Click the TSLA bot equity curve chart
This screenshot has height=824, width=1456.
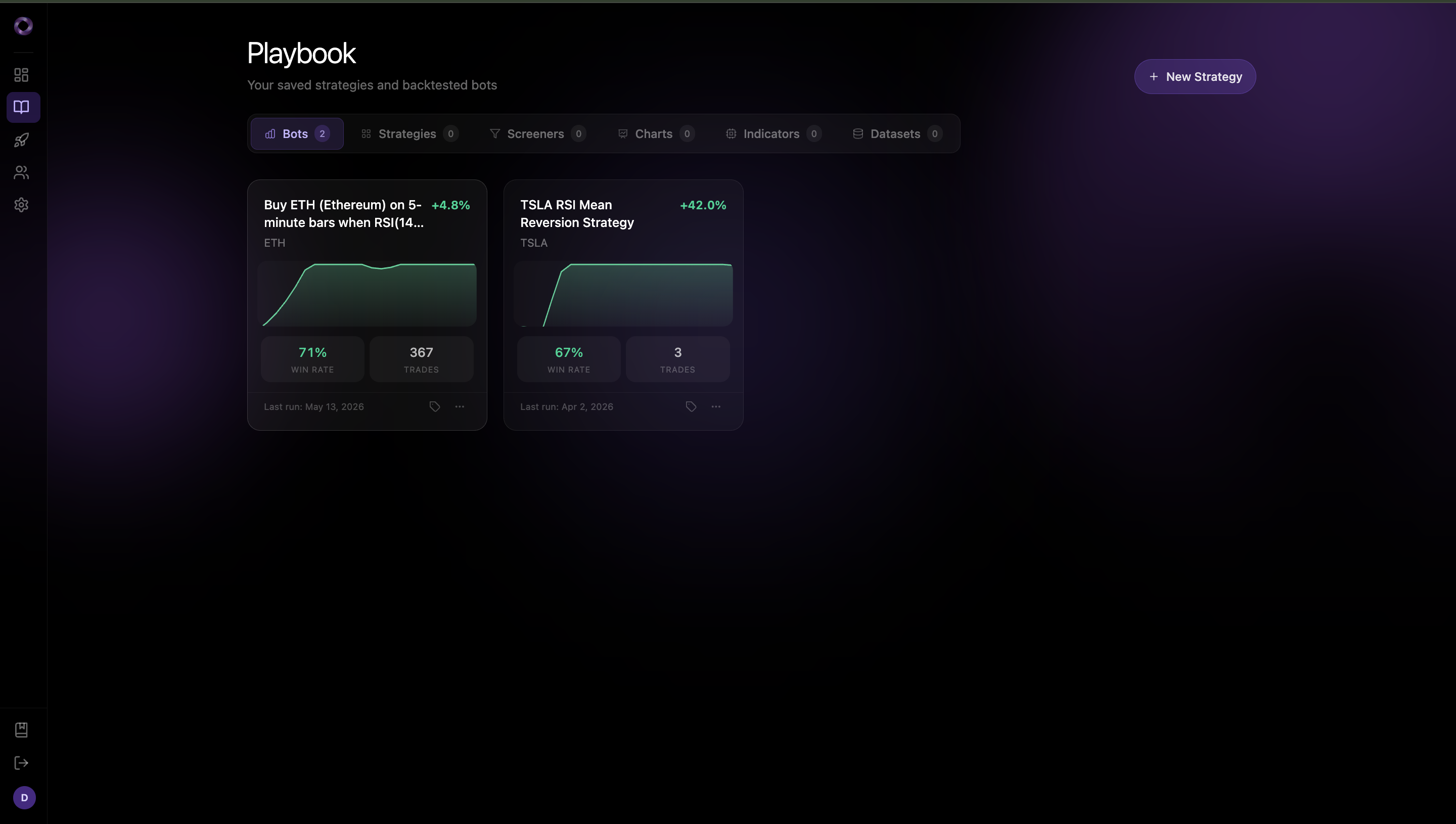pyautogui.click(x=623, y=294)
